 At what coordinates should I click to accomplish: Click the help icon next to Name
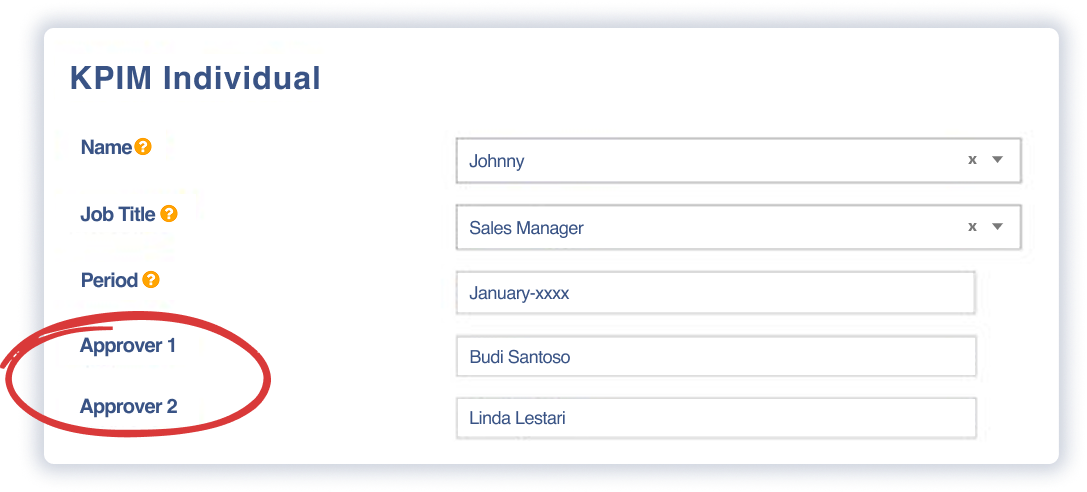[143, 148]
